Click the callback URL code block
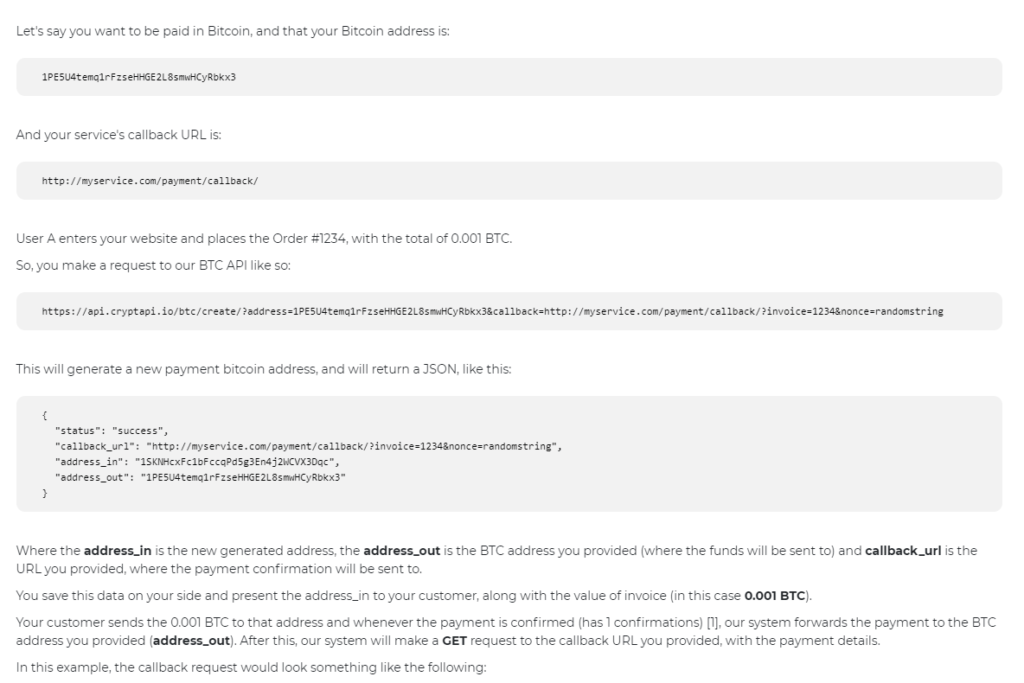 (509, 181)
